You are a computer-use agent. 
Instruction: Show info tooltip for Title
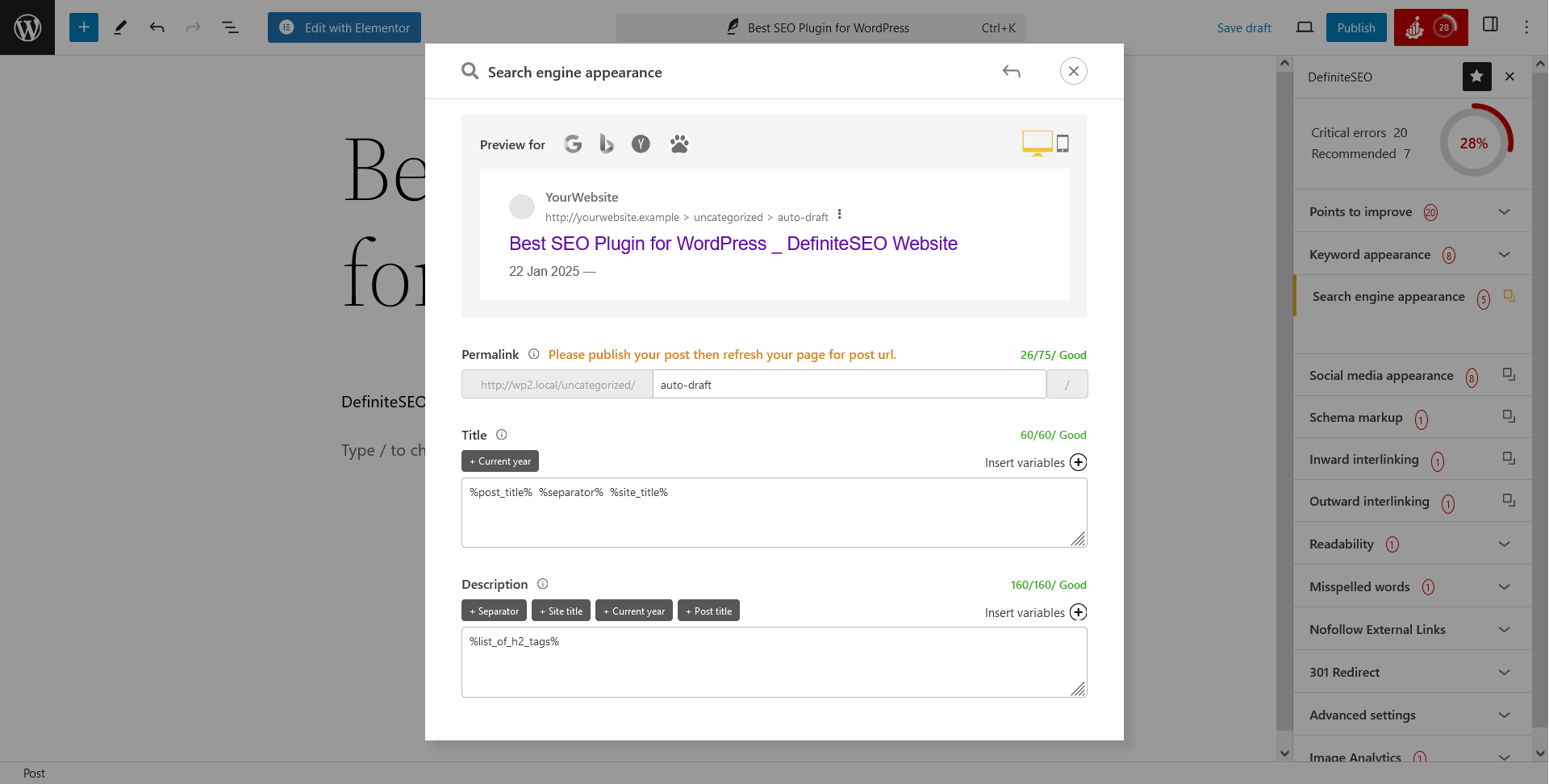[x=502, y=435]
